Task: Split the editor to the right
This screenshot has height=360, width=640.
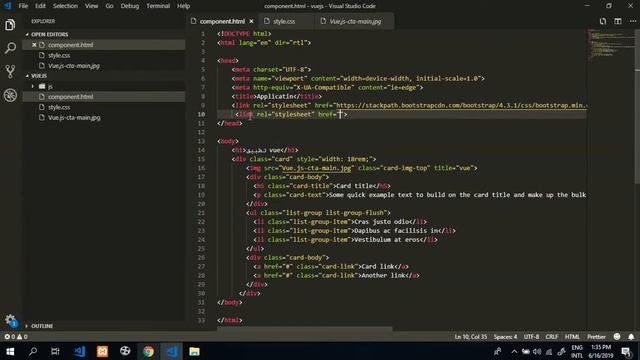Action: pos(618,21)
